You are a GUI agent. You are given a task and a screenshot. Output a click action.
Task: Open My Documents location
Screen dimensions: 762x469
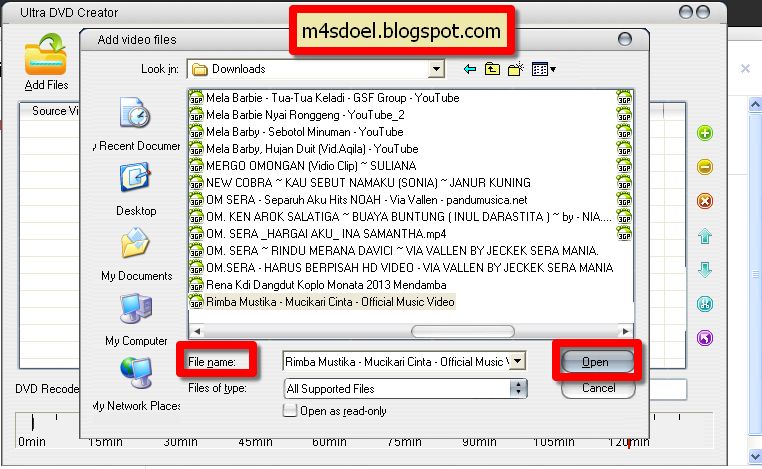click(136, 255)
